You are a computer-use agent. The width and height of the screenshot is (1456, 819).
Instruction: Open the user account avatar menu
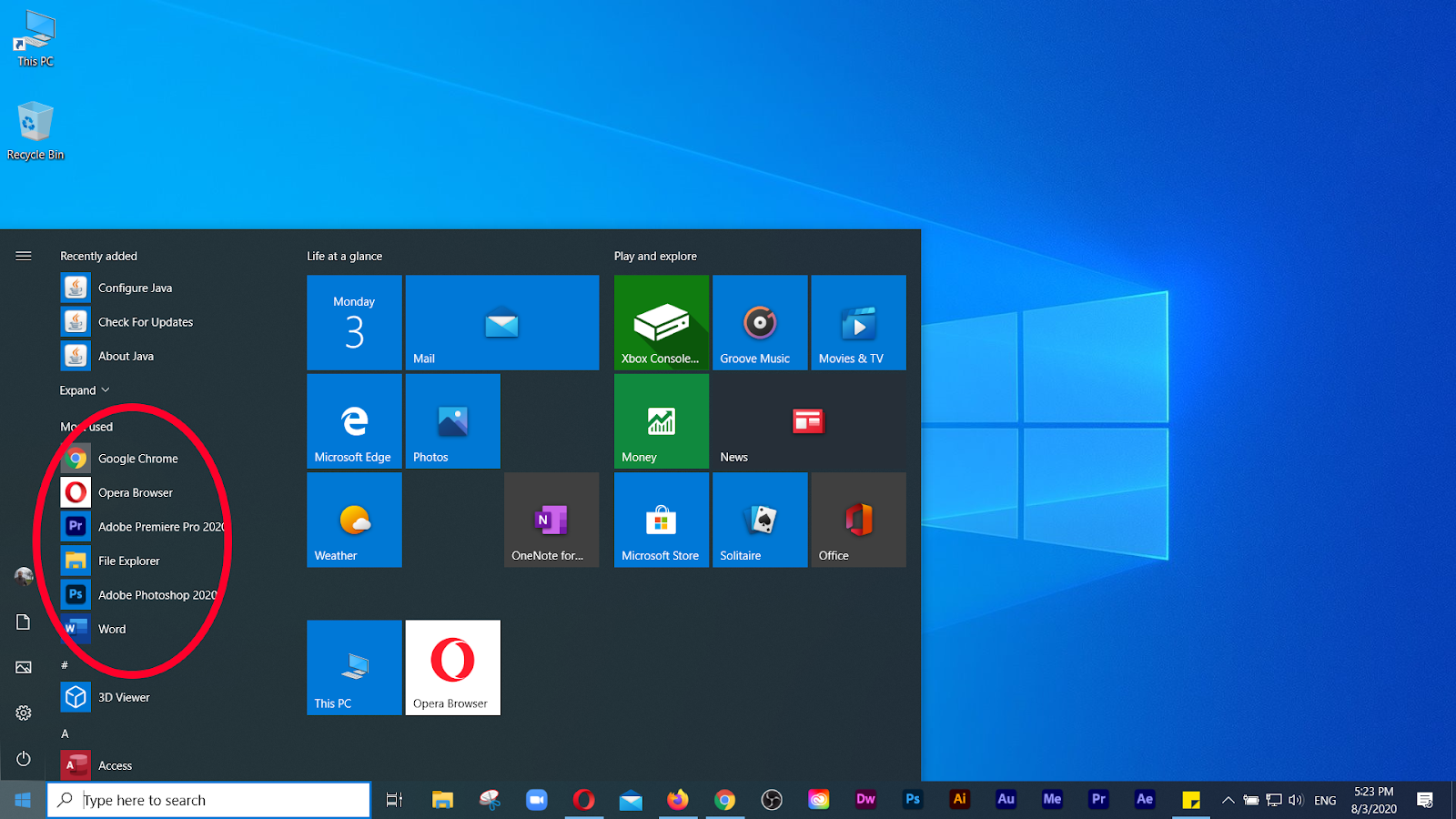(24, 576)
